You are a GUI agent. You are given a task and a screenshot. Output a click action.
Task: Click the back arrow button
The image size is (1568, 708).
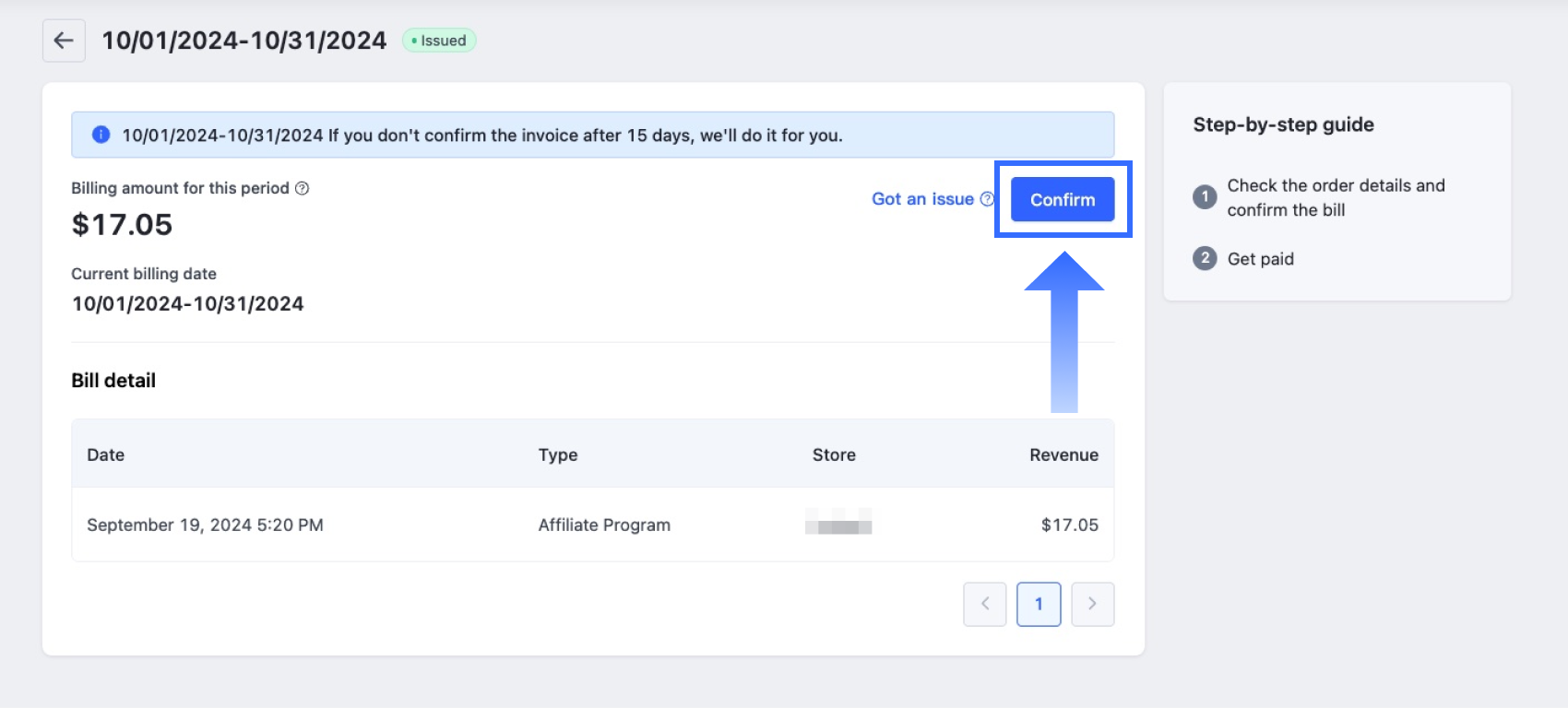(x=64, y=41)
